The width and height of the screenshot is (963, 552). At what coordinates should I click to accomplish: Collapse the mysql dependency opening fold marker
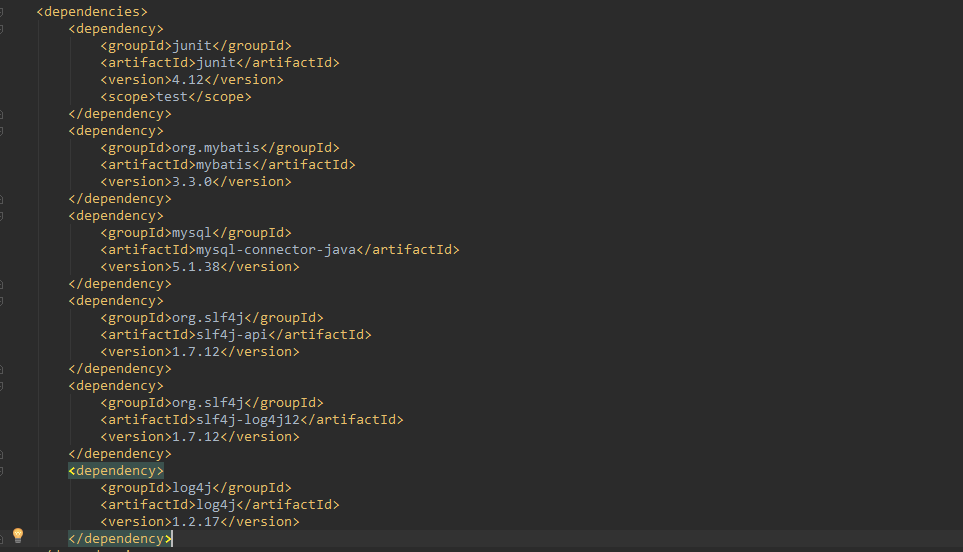pyautogui.click(x=1, y=216)
